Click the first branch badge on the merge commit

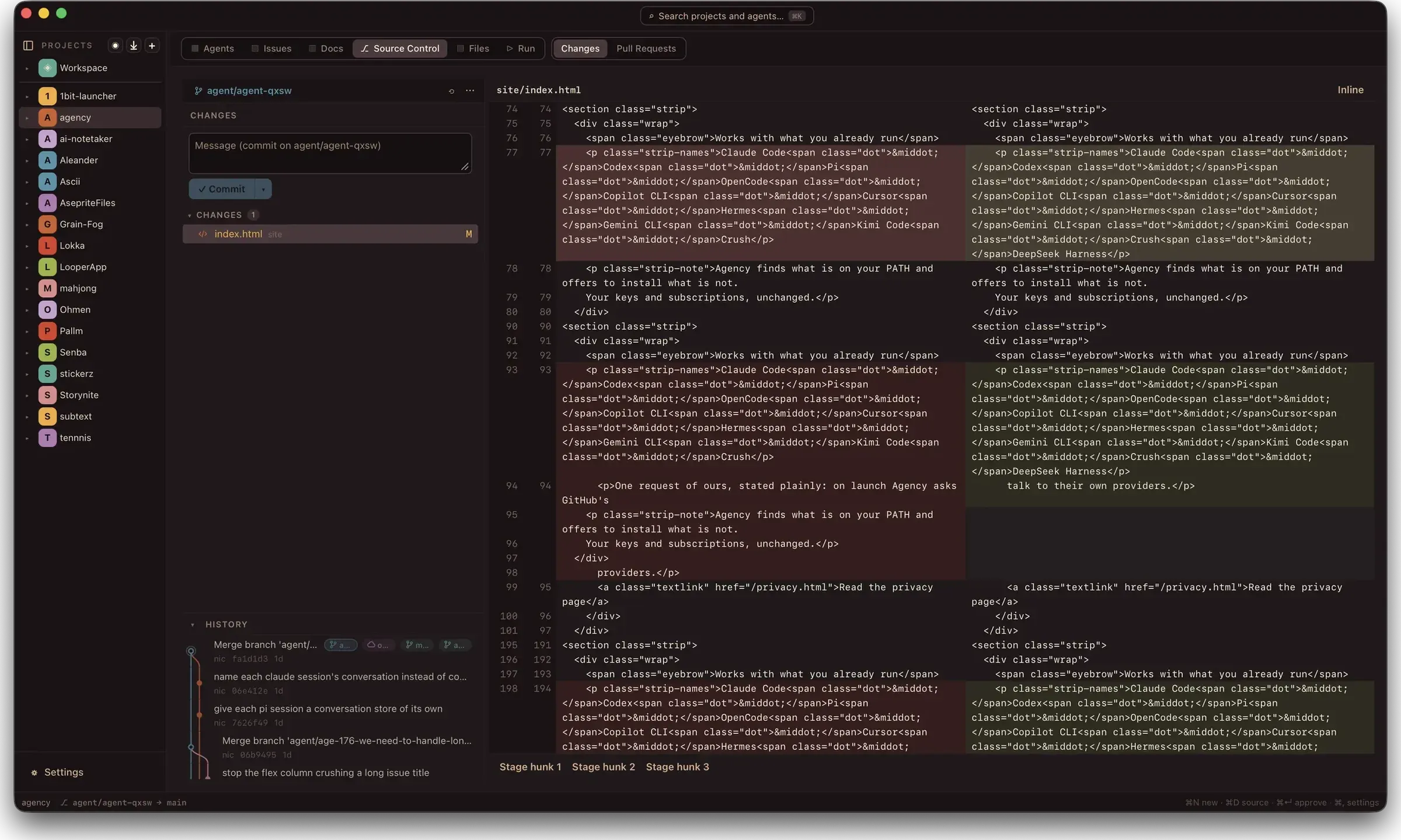340,645
